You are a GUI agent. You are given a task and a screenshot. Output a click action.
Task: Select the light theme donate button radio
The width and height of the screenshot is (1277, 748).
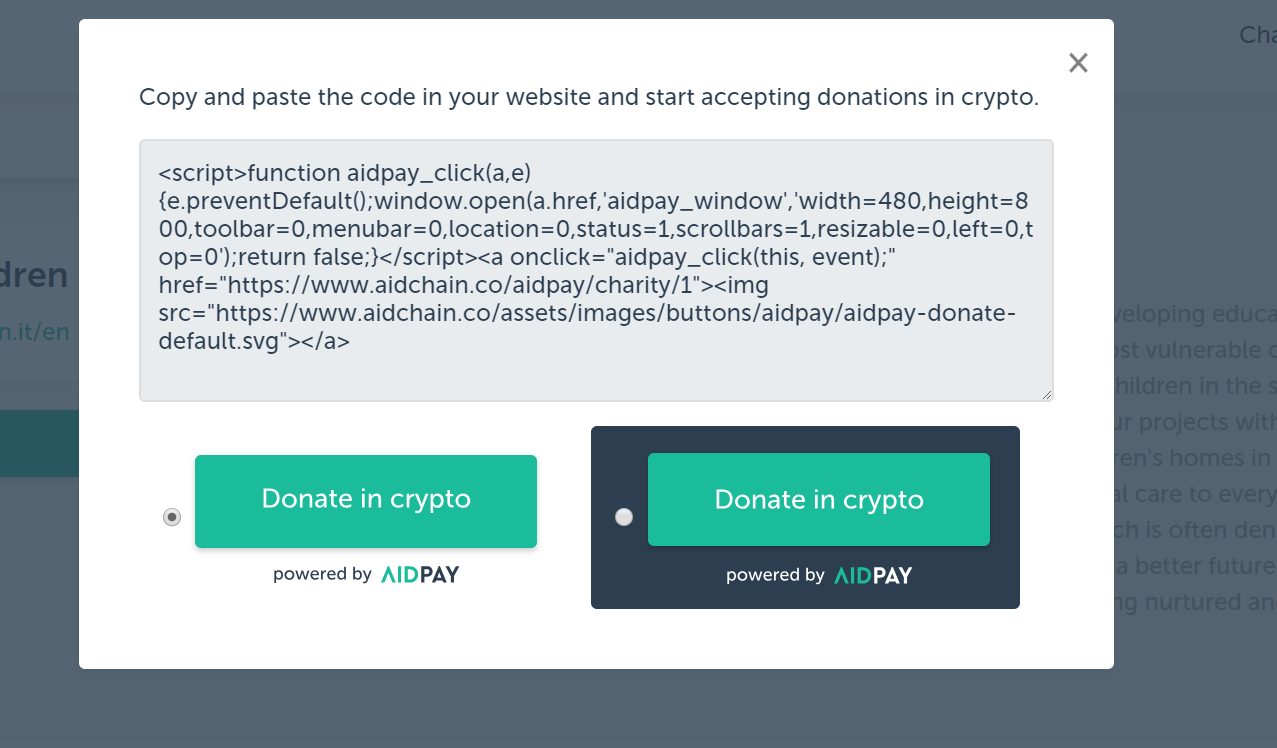[172, 517]
